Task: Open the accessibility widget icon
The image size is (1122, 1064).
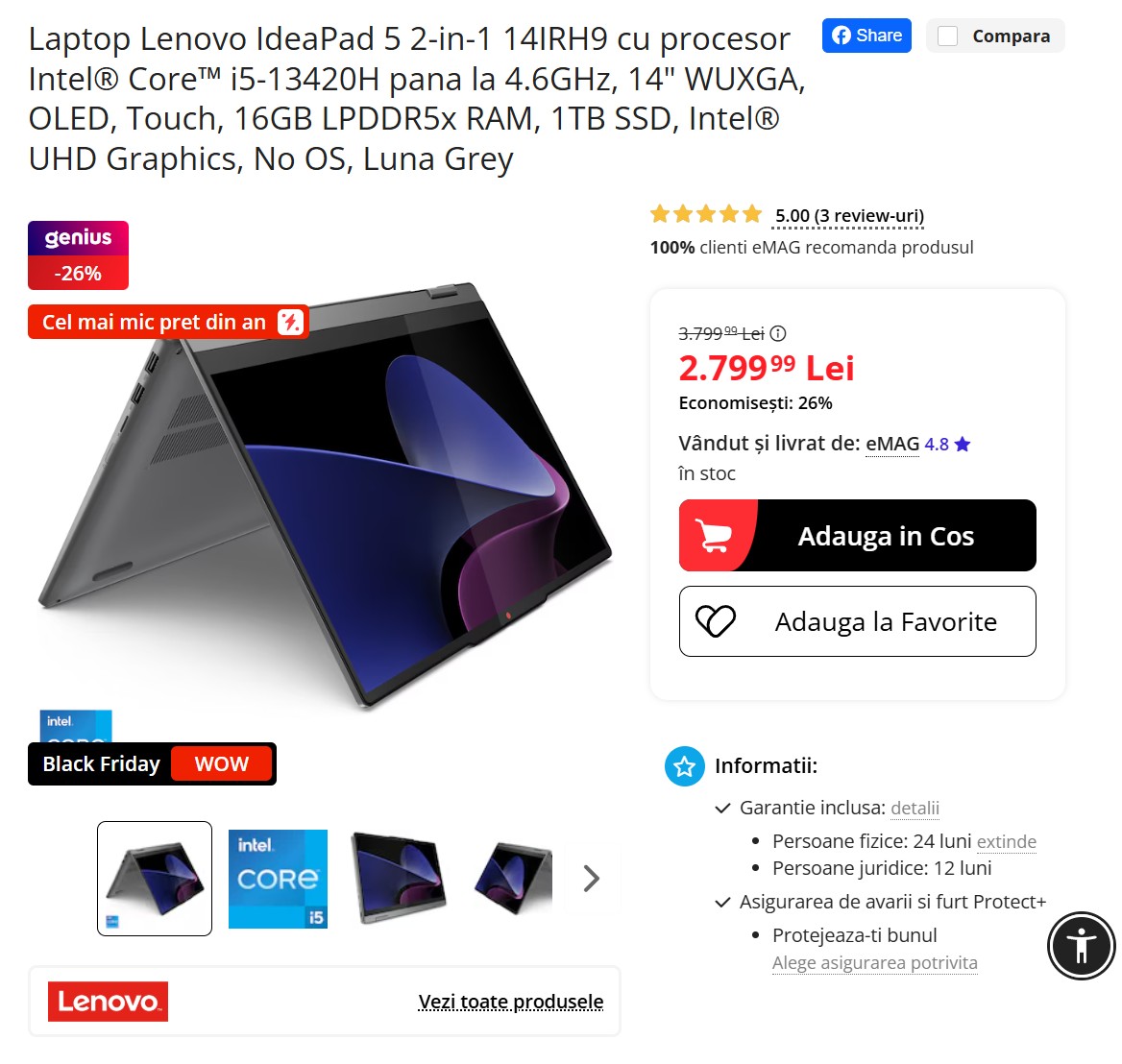Action: 1082,945
